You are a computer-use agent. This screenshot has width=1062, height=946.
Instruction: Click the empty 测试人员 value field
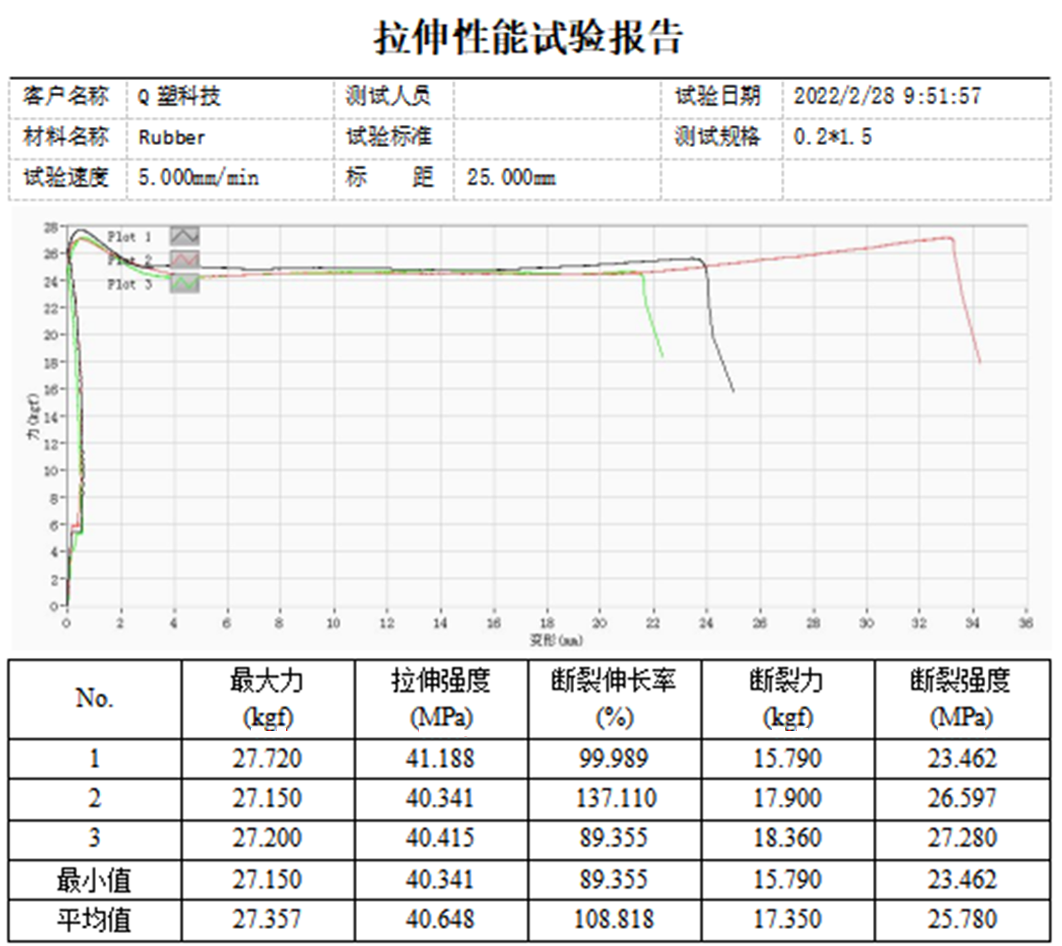558,97
